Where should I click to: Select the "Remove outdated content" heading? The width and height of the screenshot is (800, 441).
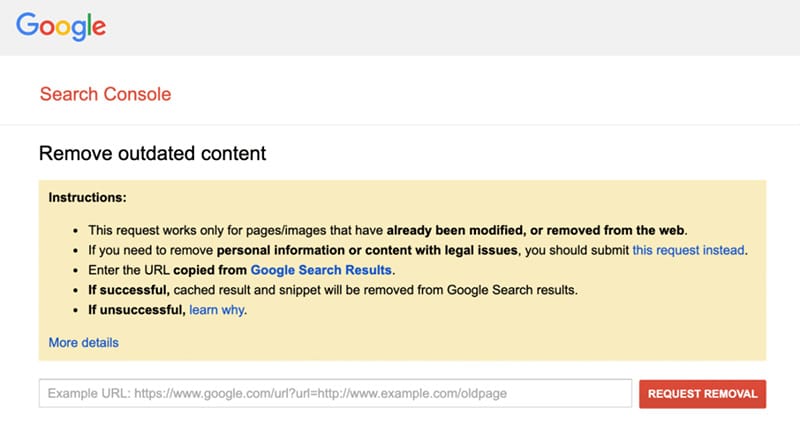[x=153, y=153]
